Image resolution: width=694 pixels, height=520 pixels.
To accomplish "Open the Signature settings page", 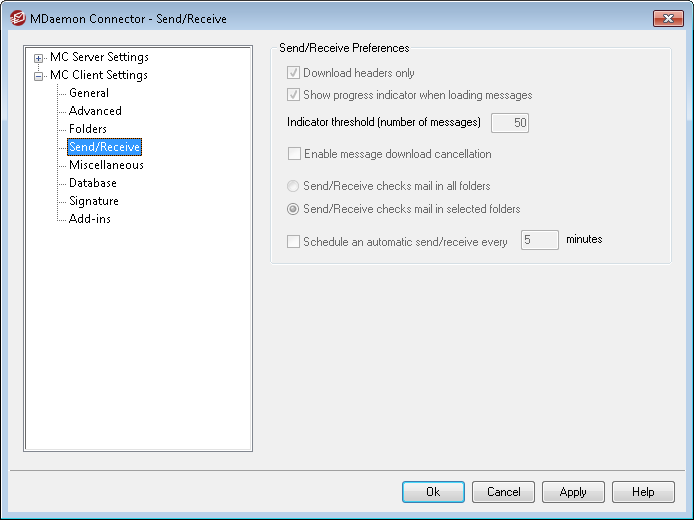I will click(x=94, y=201).
